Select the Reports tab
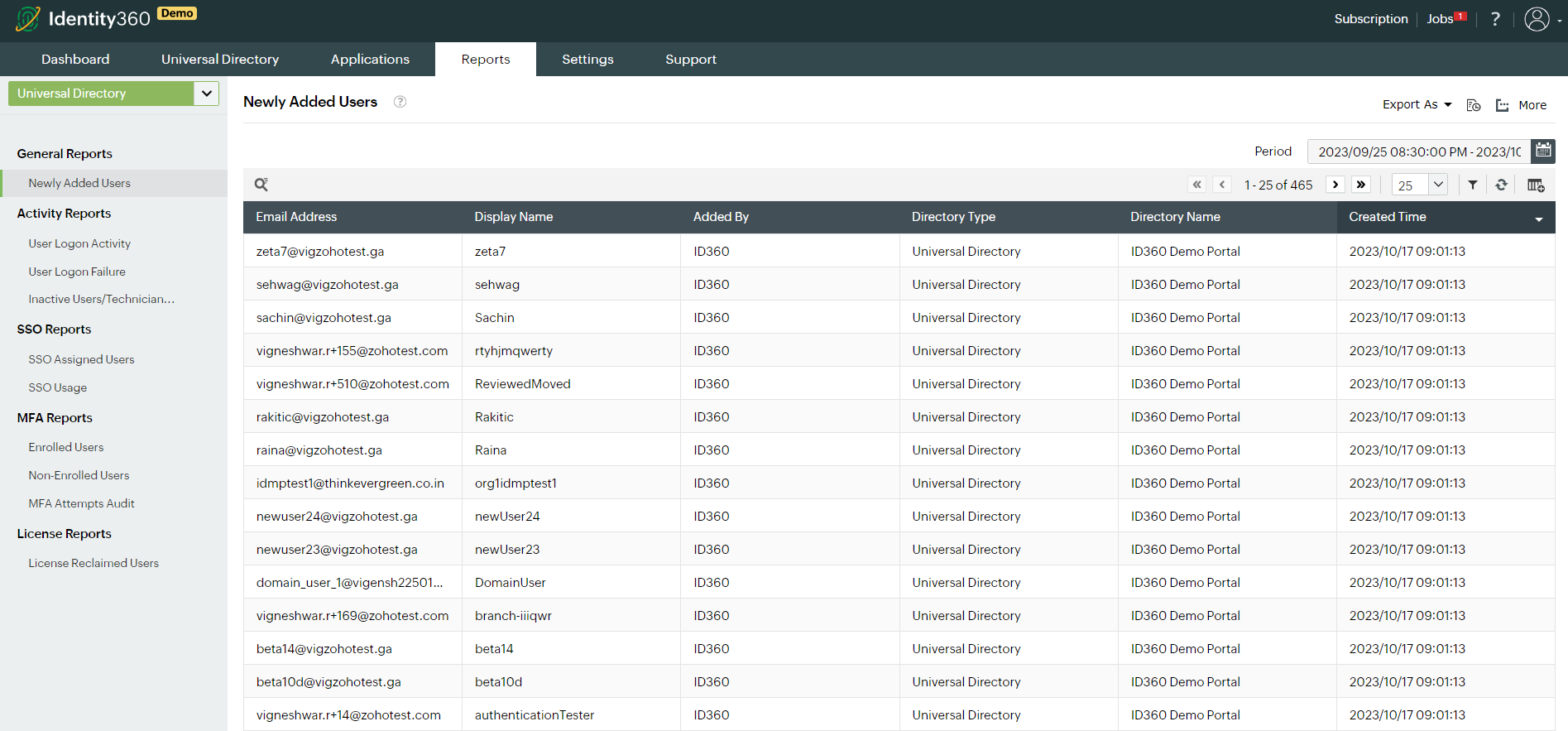This screenshot has height=731, width=1568. (486, 60)
